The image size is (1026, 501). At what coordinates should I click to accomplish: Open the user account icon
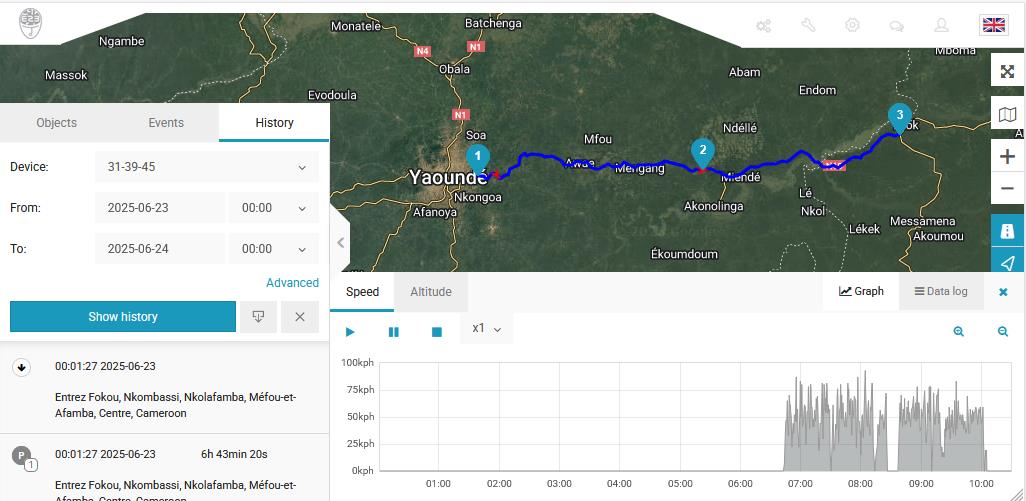tap(941, 25)
